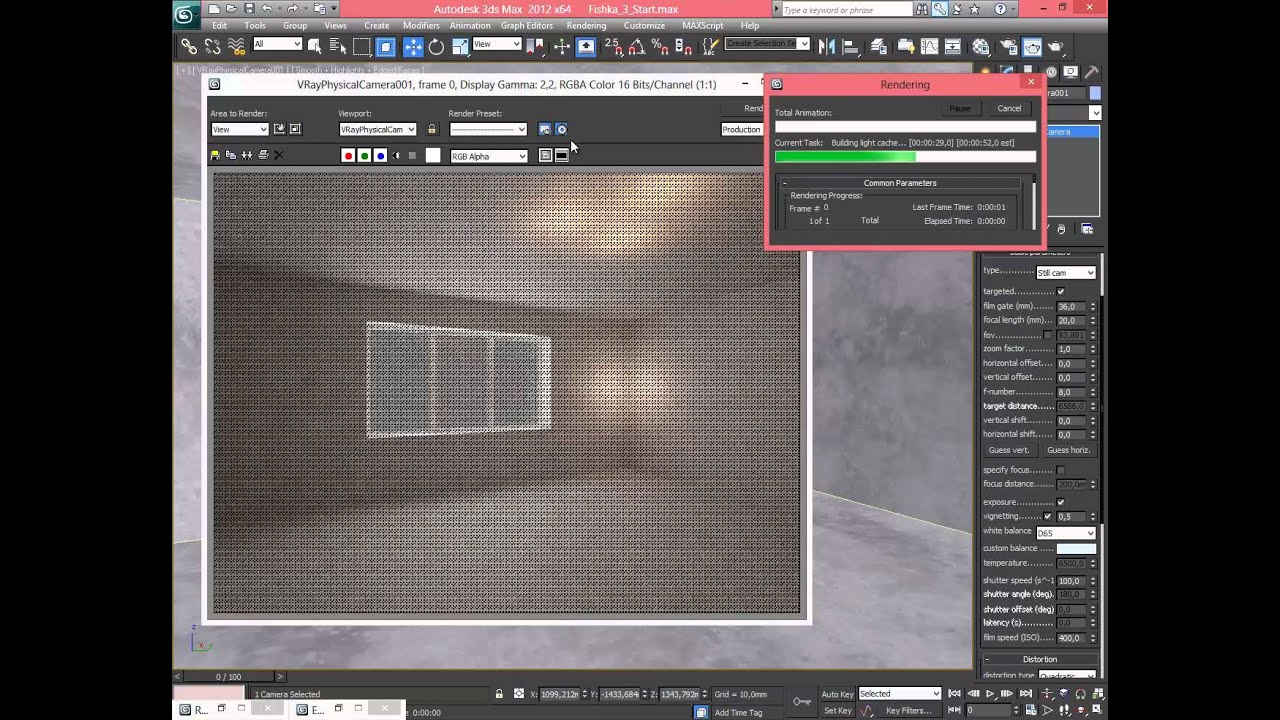Image resolution: width=1280 pixels, height=720 pixels.
Task: Click the Unlink Selection tool
Action: click(212, 46)
